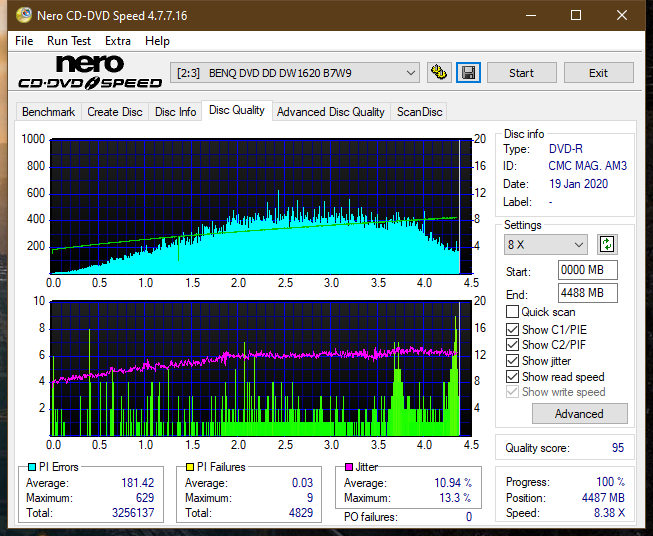Disable Show C2/PIF checkbox
The width and height of the screenshot is (653, 536).
[x=512, y=345]
